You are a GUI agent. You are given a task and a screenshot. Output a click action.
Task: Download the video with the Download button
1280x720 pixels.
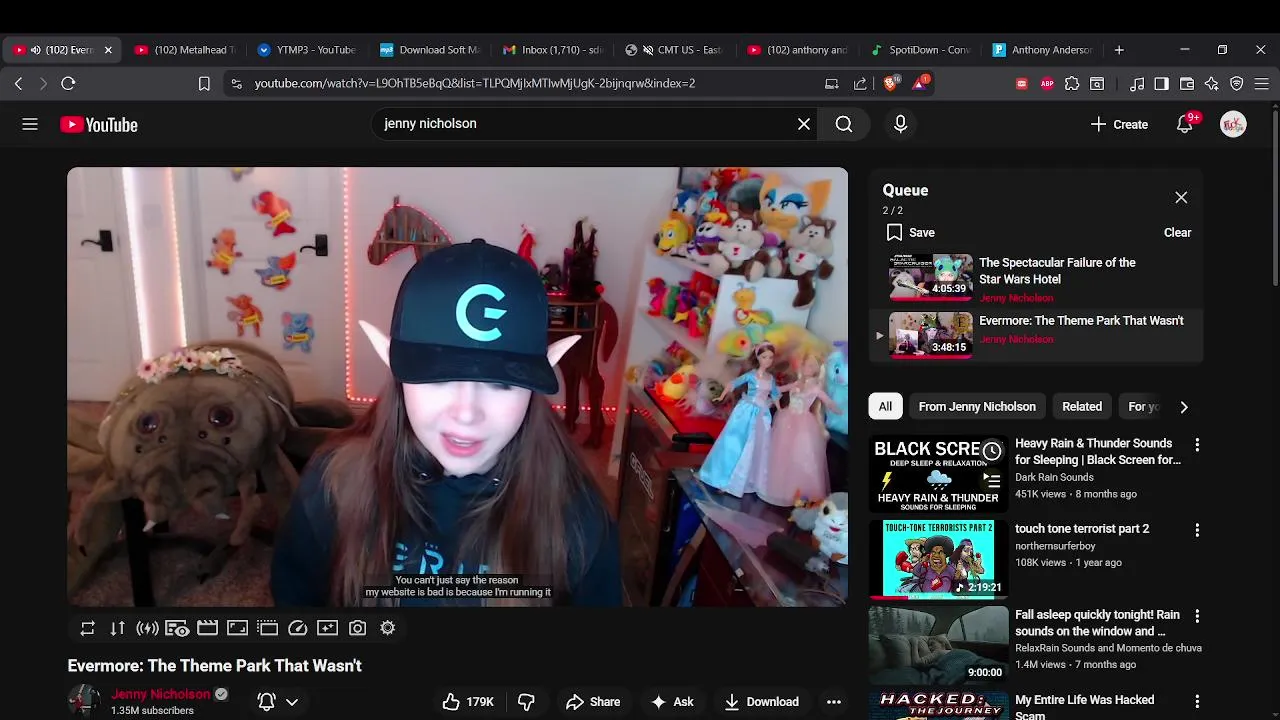(x=761, y=702)
